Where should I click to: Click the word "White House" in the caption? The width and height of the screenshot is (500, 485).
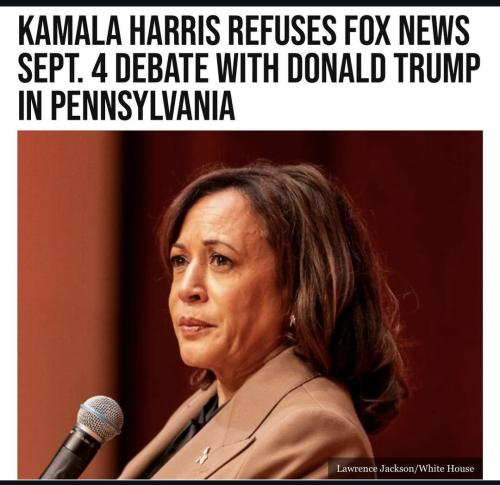pos(446,468)
